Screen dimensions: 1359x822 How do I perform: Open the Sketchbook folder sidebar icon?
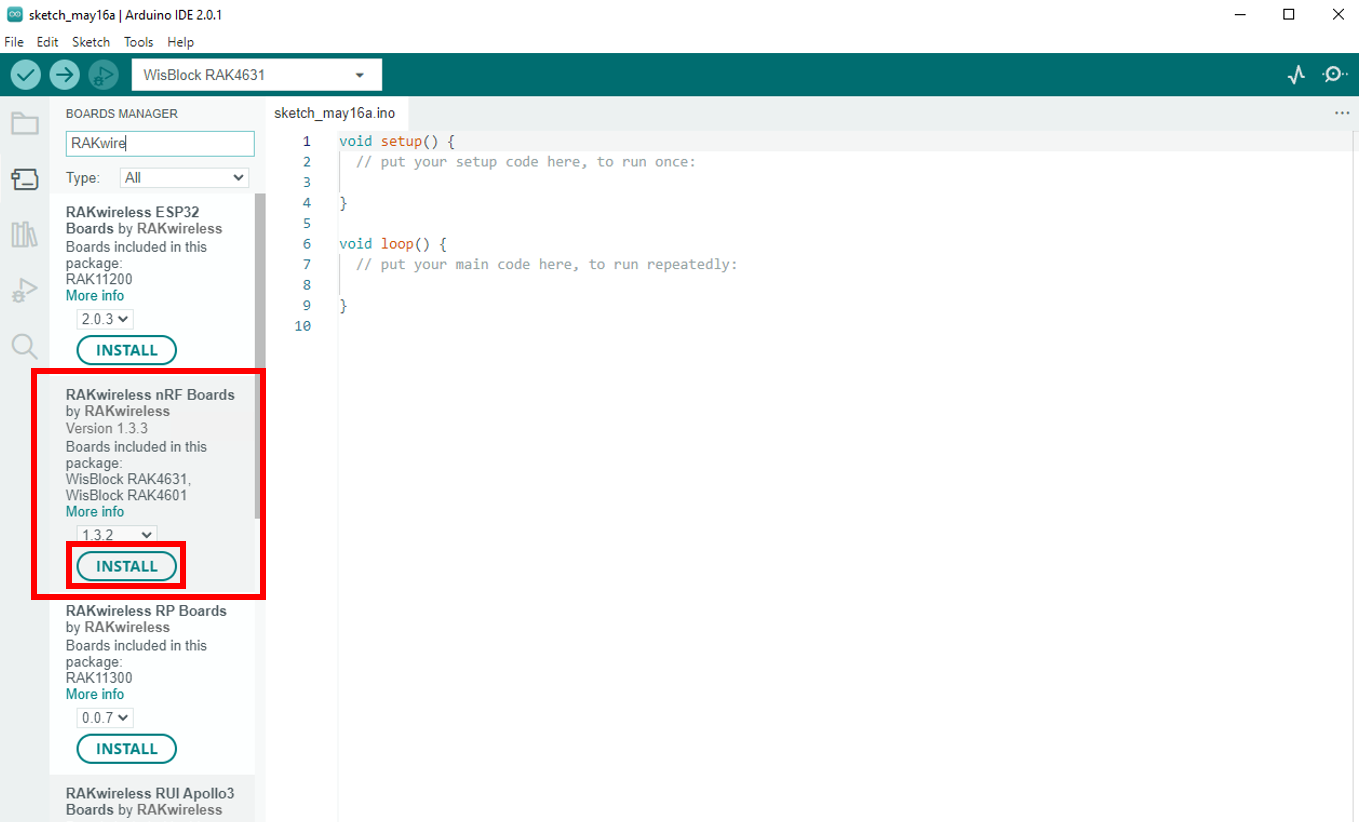[24, 124]
